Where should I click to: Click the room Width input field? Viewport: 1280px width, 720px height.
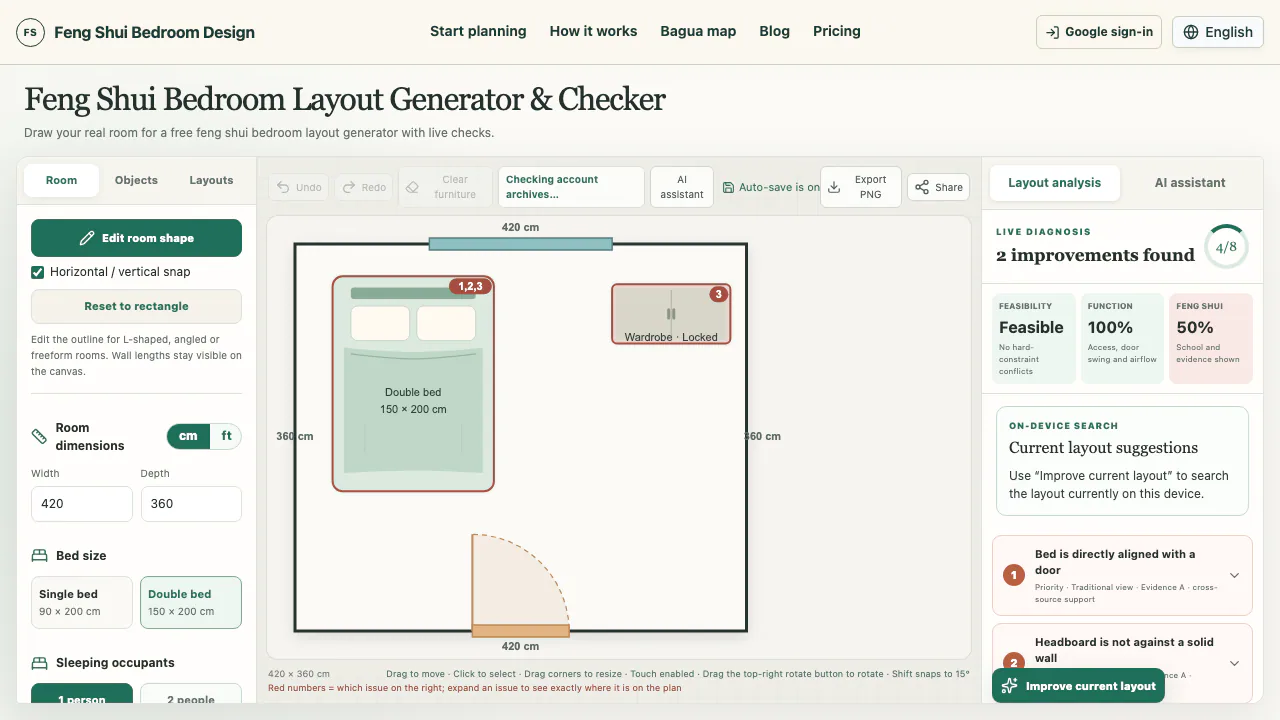(x=82, y=504)
